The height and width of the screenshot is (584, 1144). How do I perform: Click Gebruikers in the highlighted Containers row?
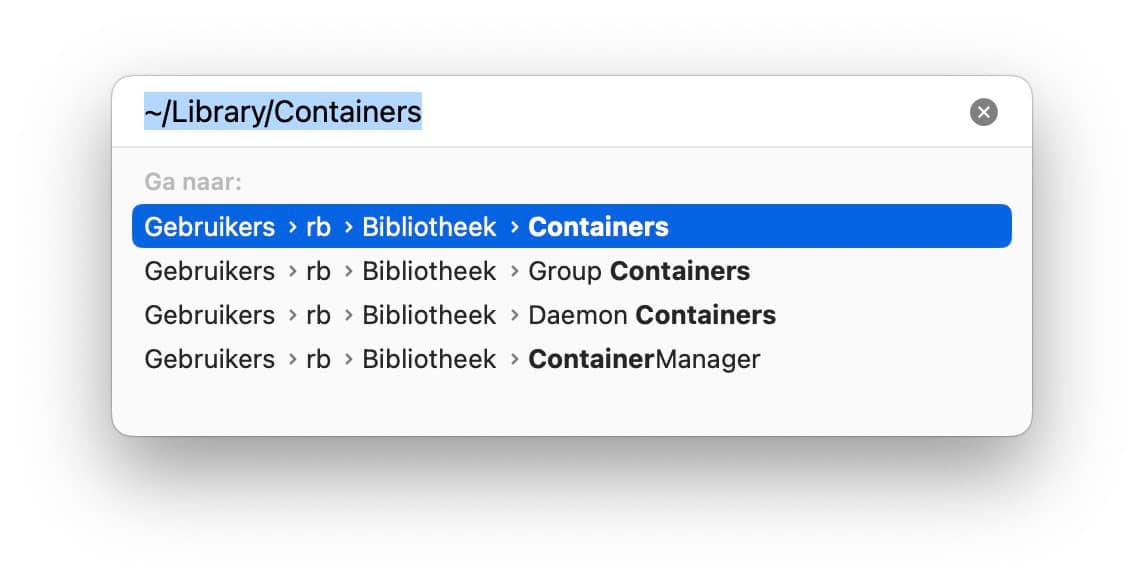209,227
